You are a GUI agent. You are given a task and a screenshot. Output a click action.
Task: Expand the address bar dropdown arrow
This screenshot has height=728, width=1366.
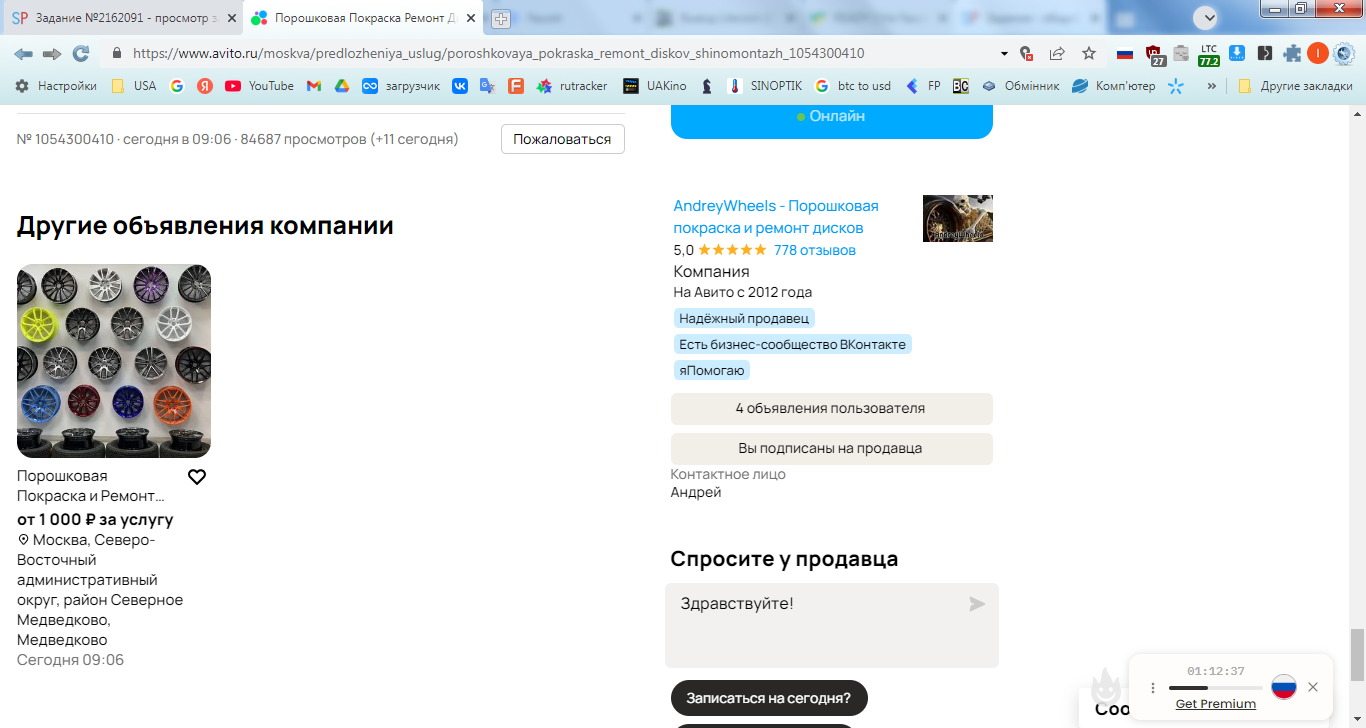[1004, 54]
